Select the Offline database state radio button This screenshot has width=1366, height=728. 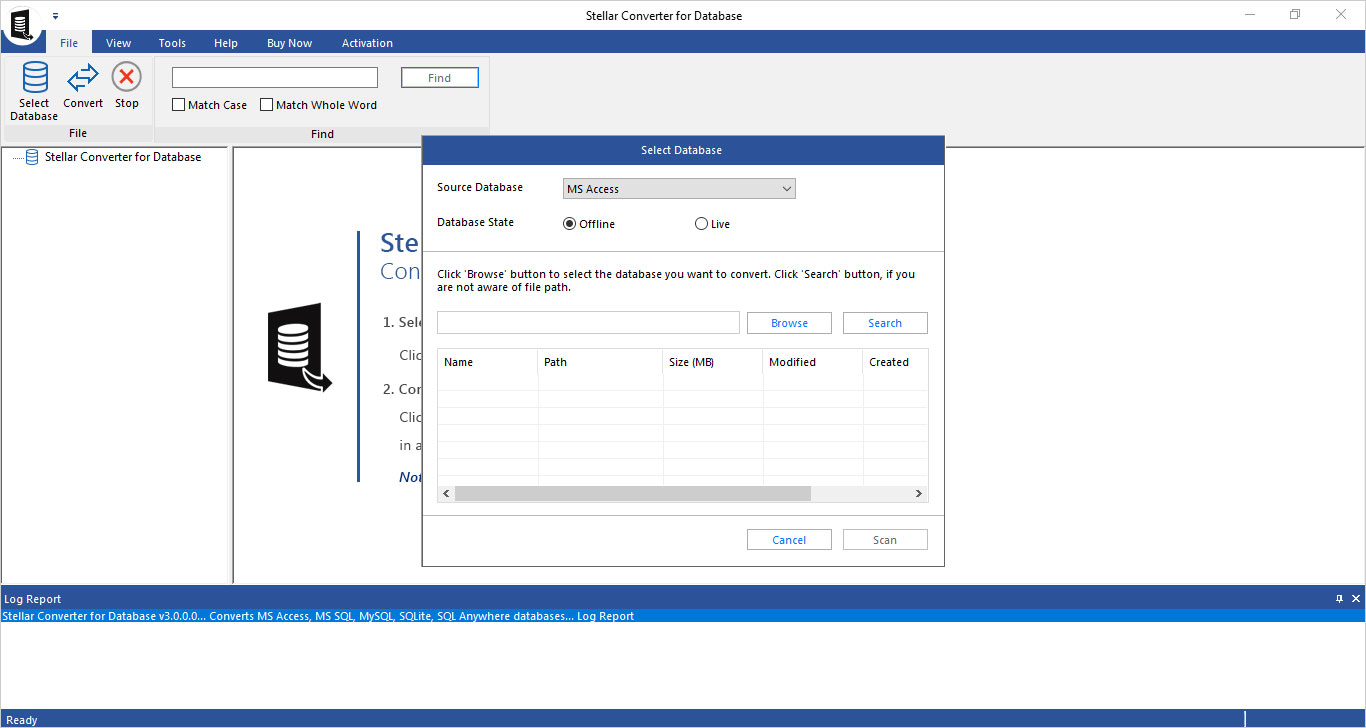click(x=569, y=223)
